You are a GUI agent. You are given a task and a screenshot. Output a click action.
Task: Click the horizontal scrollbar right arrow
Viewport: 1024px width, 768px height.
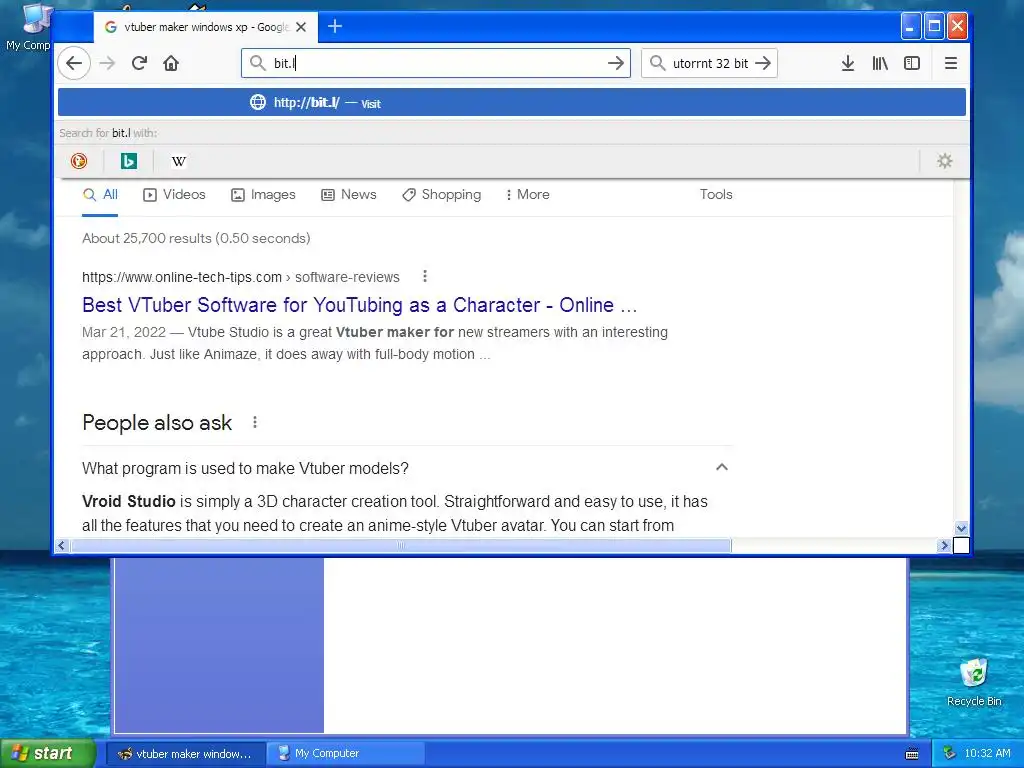[x=944, y=545]
